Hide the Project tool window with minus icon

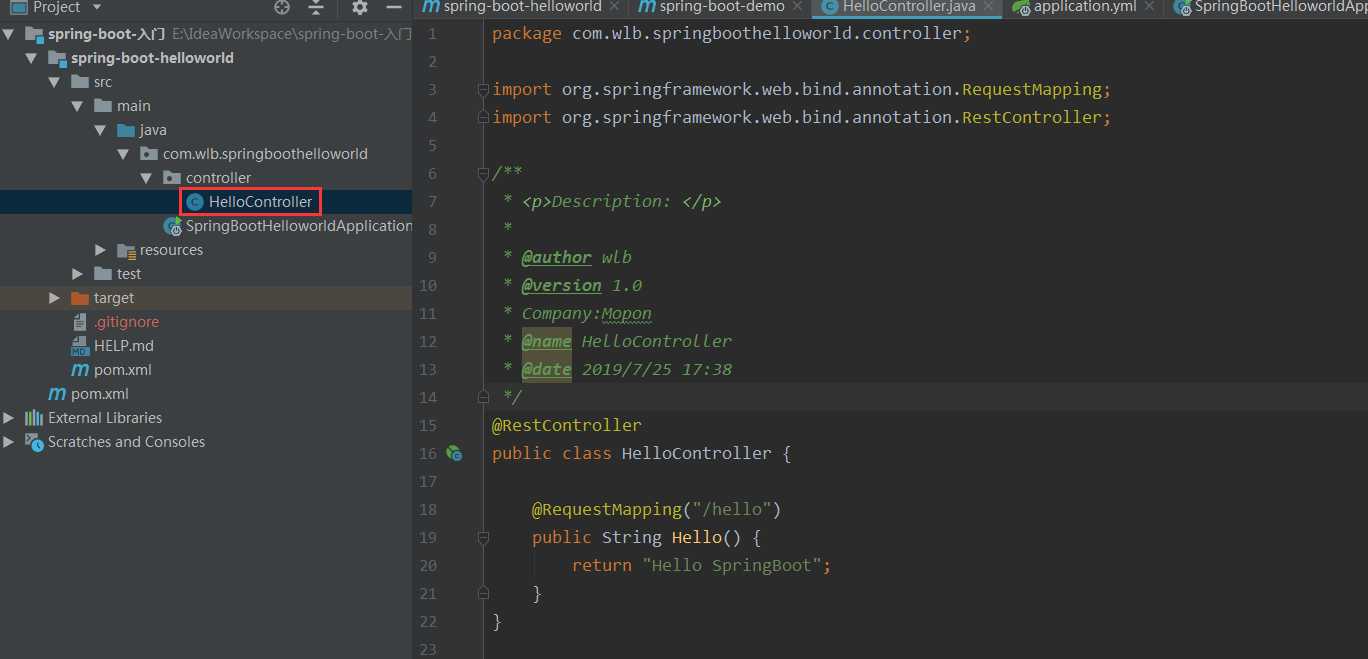(x=393, y=7)
